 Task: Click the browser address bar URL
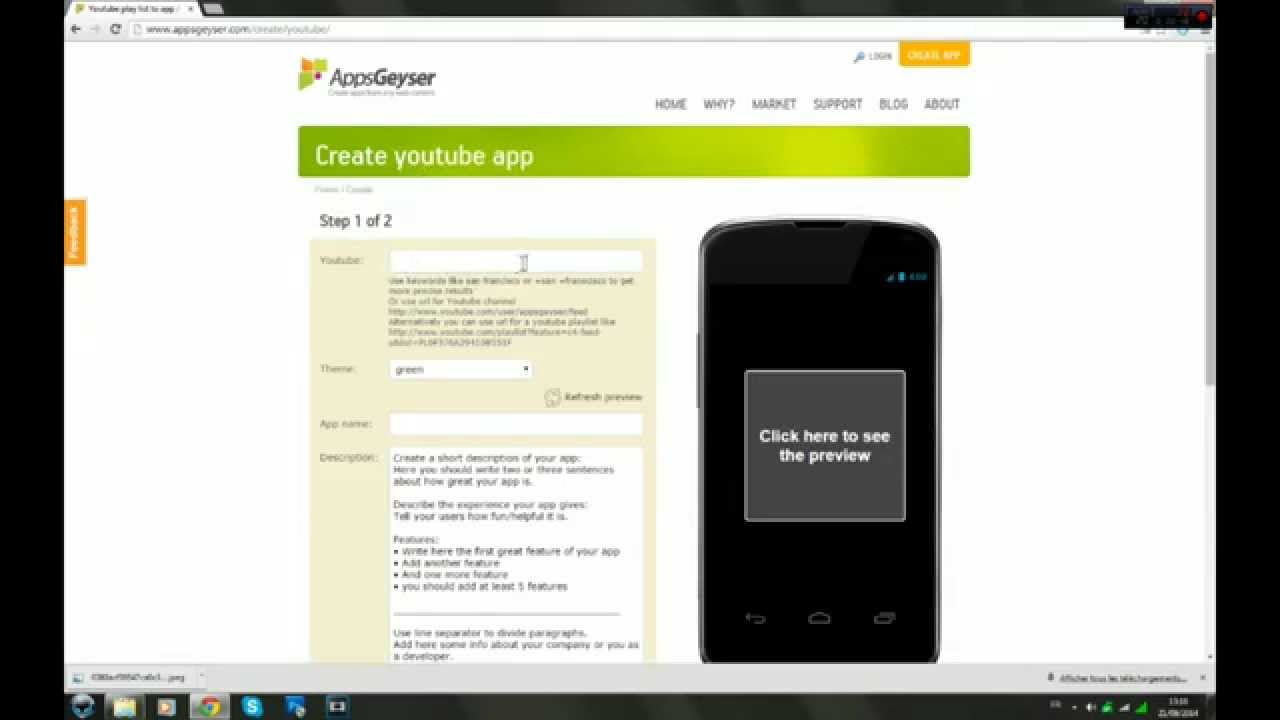pos(238,29)
